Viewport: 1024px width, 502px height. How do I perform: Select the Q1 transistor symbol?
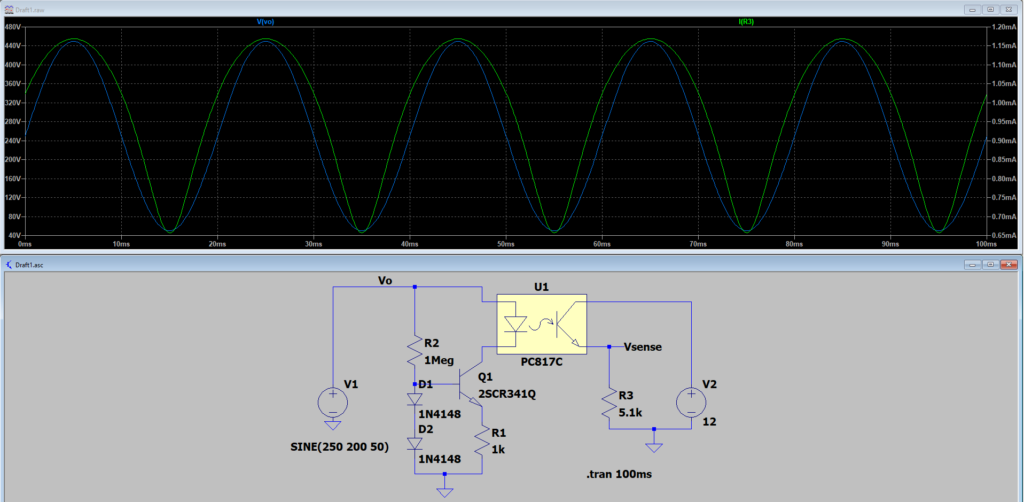pyautogui.click(x=468, y=385)
